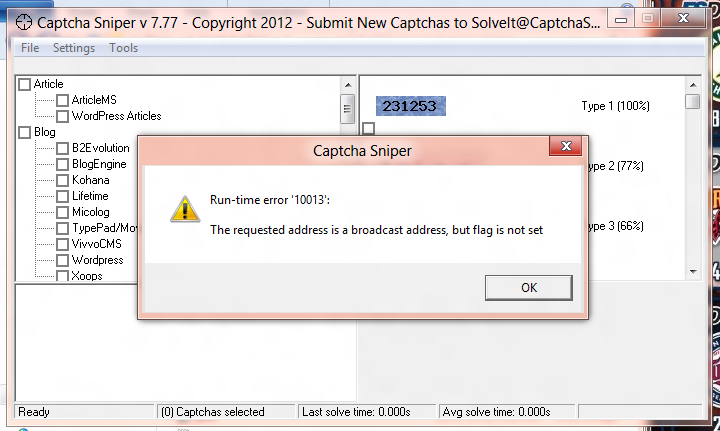Click the platform tree scrollbar thumb

point(348,109)
